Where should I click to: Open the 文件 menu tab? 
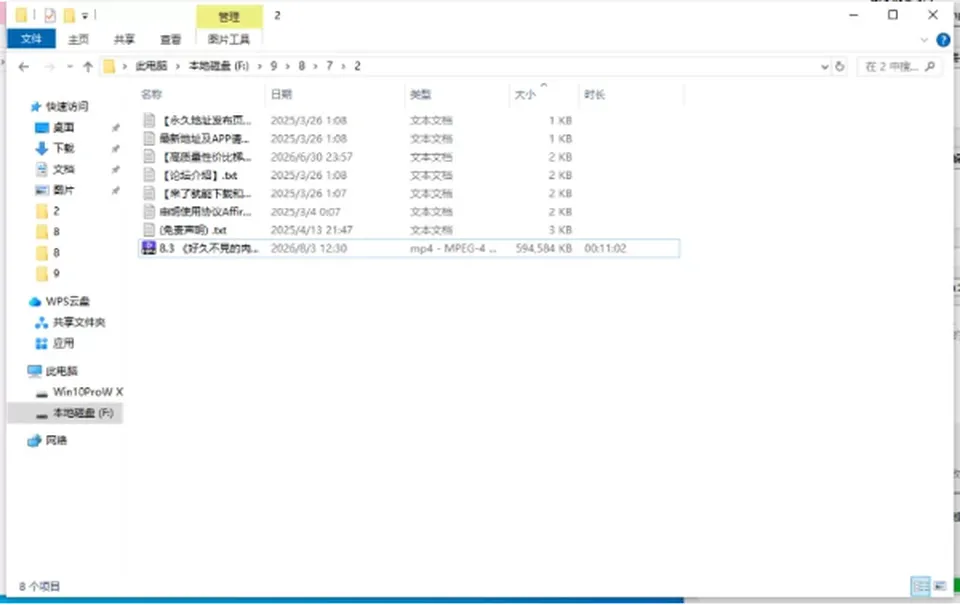tap(31, 39)
